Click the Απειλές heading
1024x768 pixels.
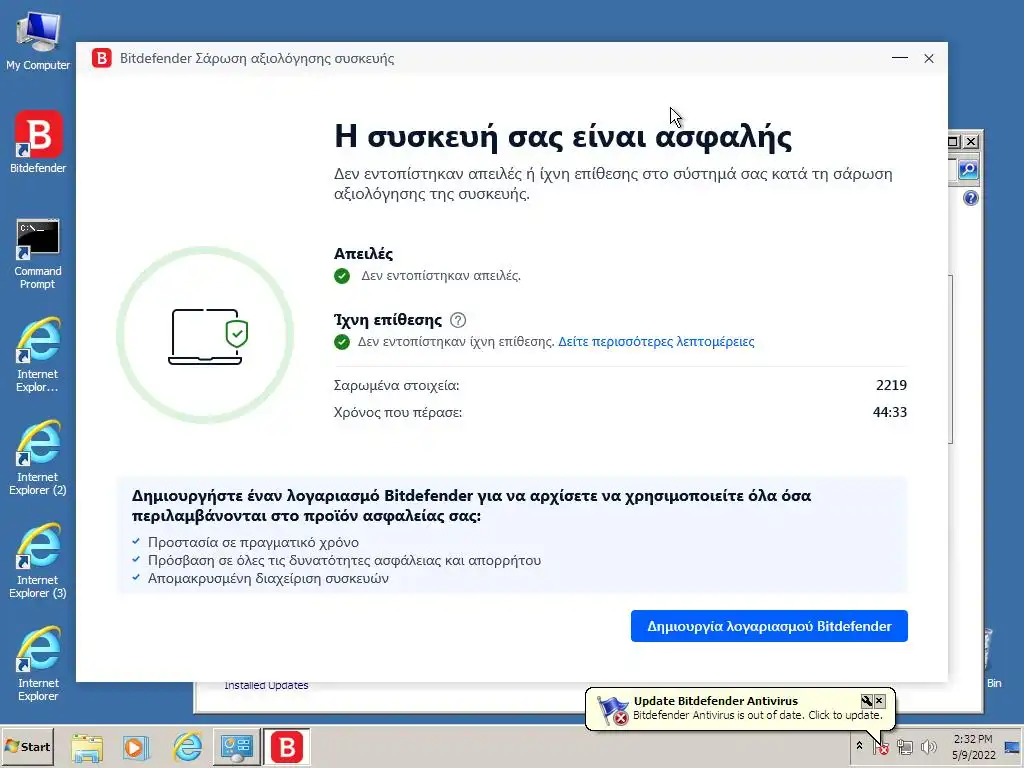tap(363, 253)
